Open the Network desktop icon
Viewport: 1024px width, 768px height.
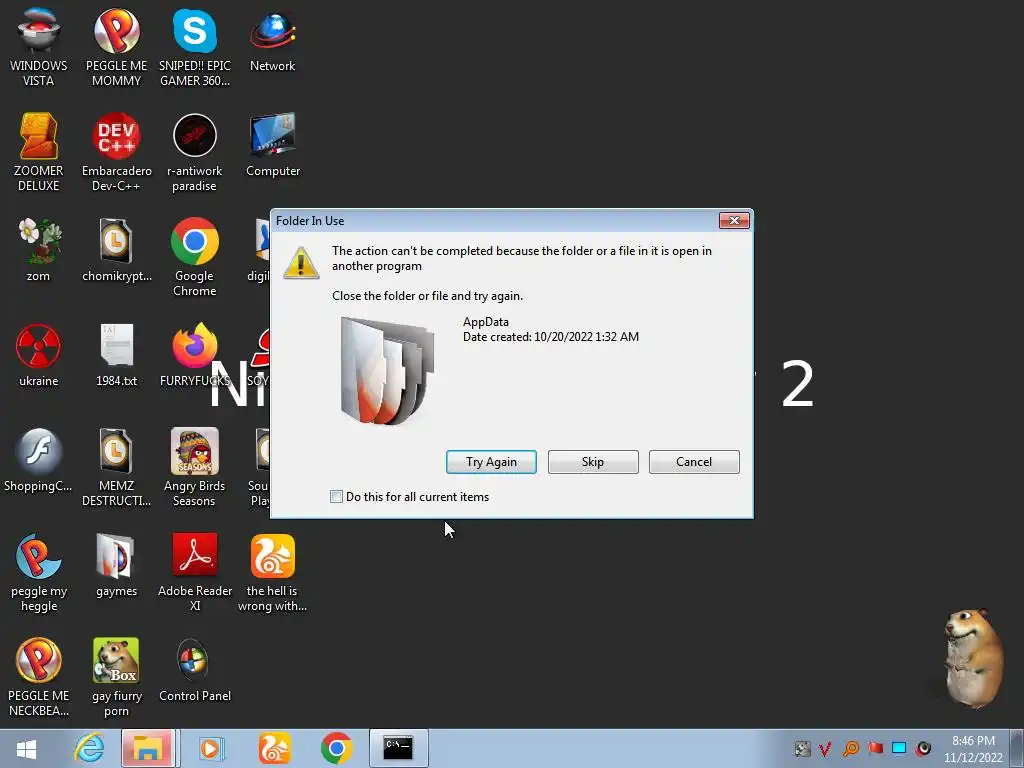click(272, 40)
